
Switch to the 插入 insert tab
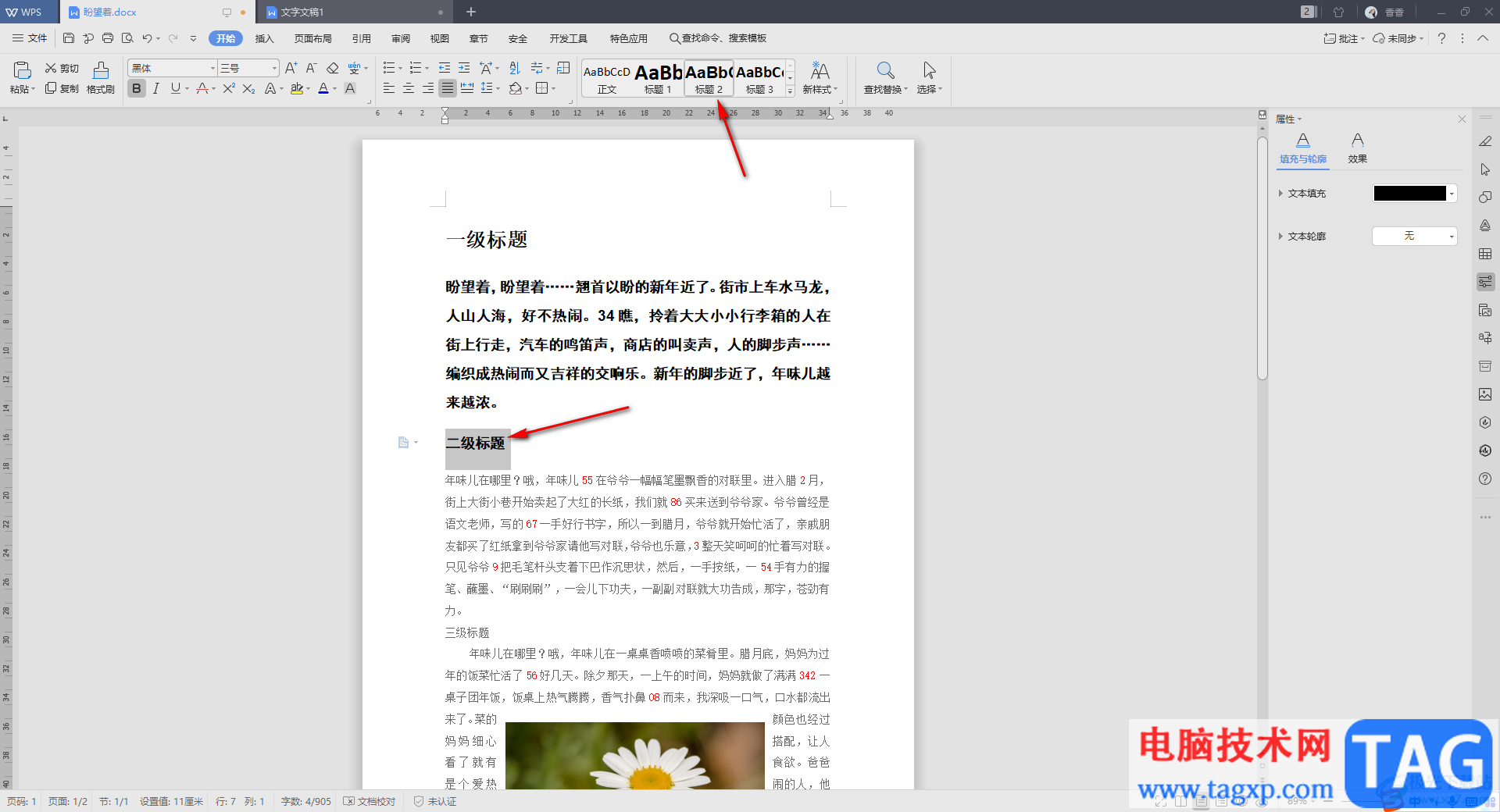point(265,38)
